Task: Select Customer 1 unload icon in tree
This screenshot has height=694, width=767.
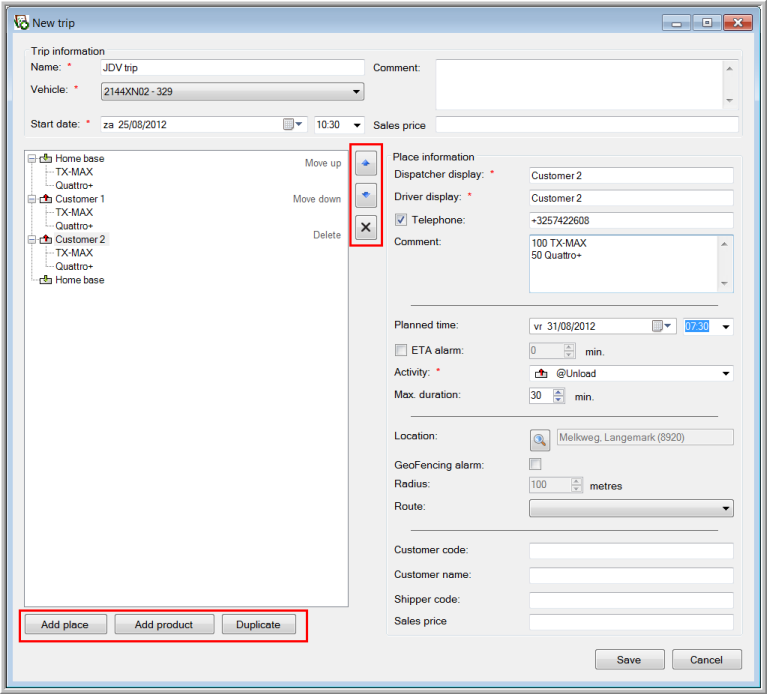Action: pos(46,199)
